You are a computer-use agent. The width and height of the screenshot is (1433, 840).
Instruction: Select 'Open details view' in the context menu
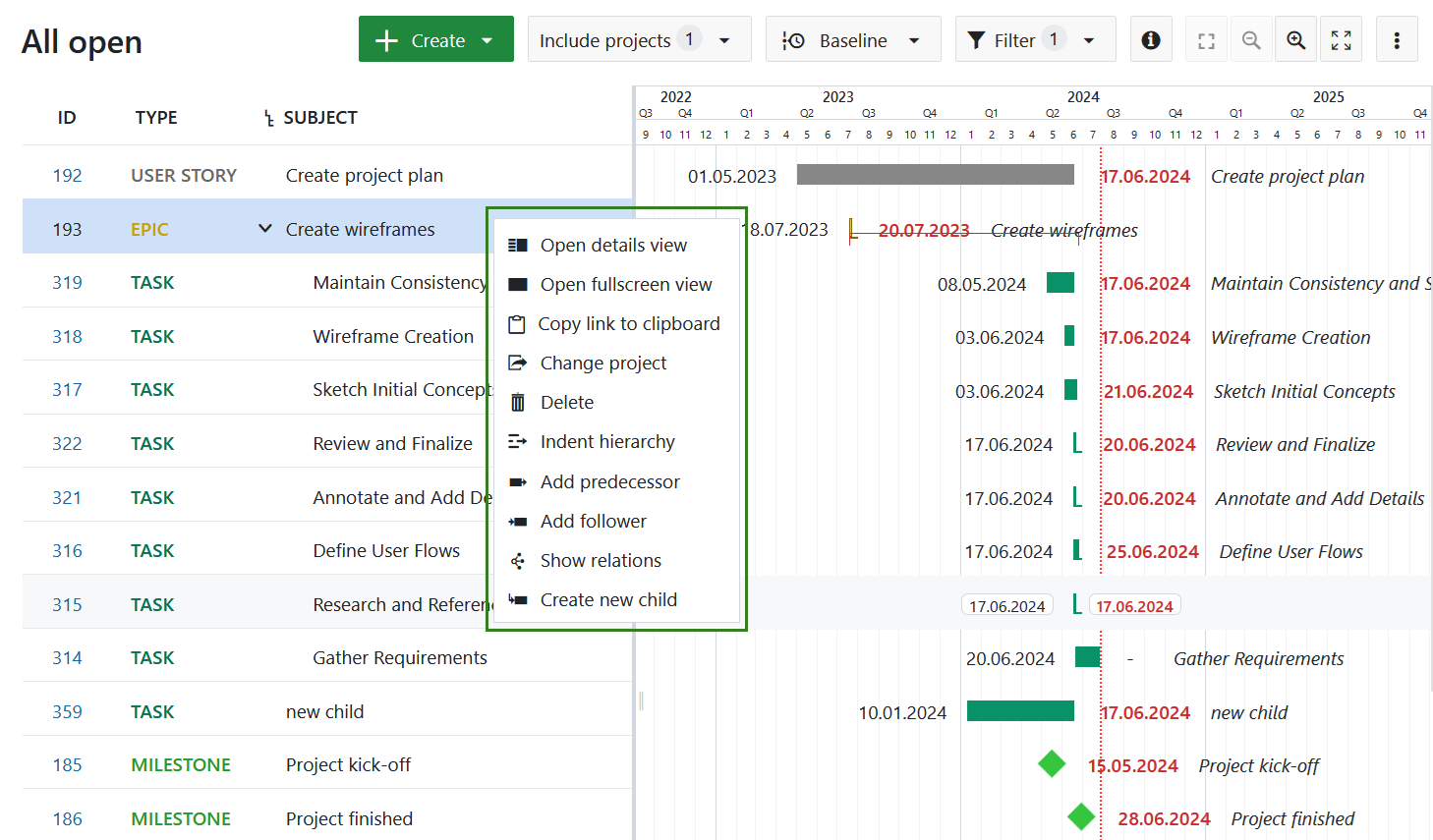click(x=613, y=245)
